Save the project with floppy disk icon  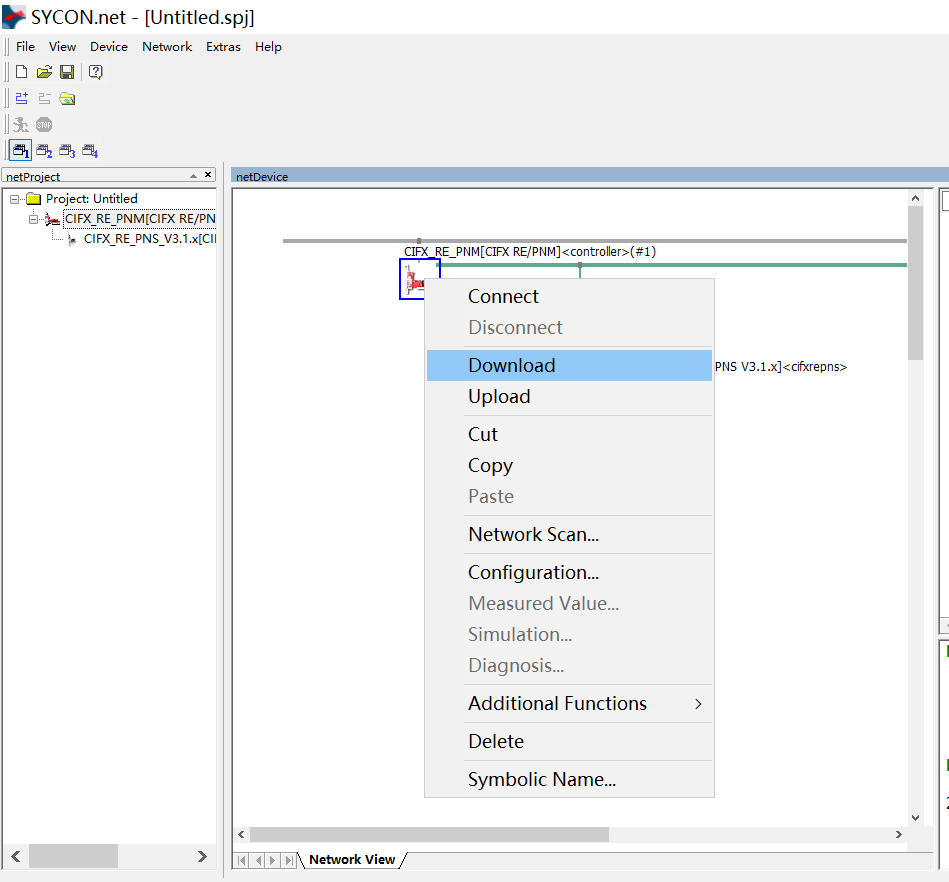(67, 72)
